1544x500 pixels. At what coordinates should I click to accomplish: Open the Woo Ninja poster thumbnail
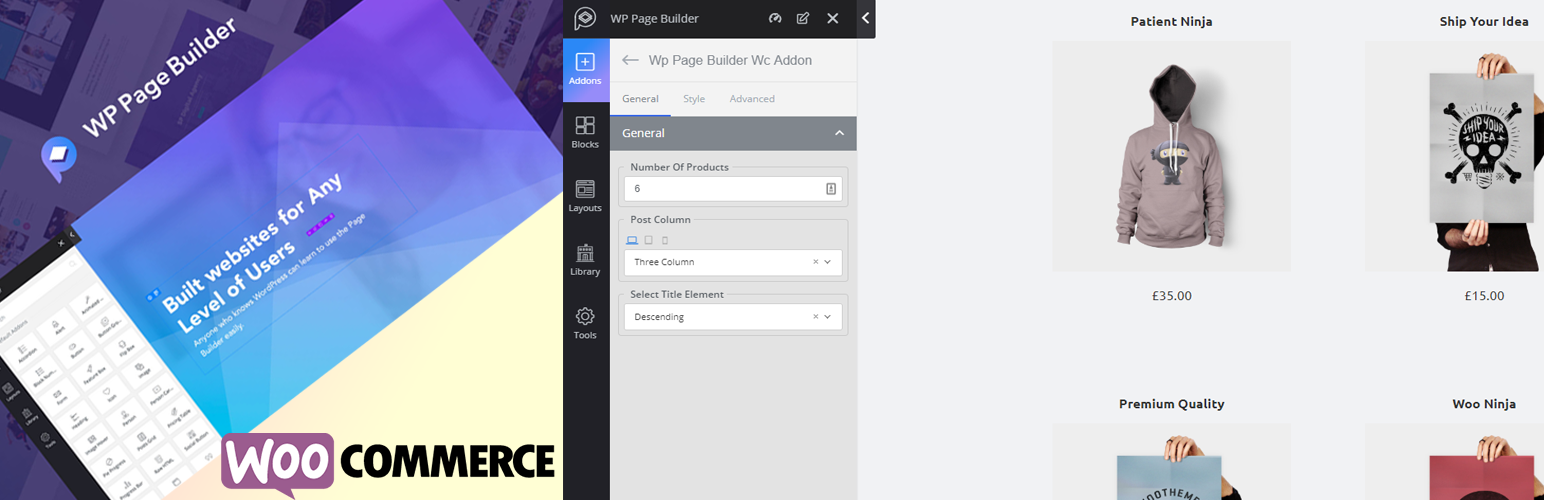(x=1455, y=461)
